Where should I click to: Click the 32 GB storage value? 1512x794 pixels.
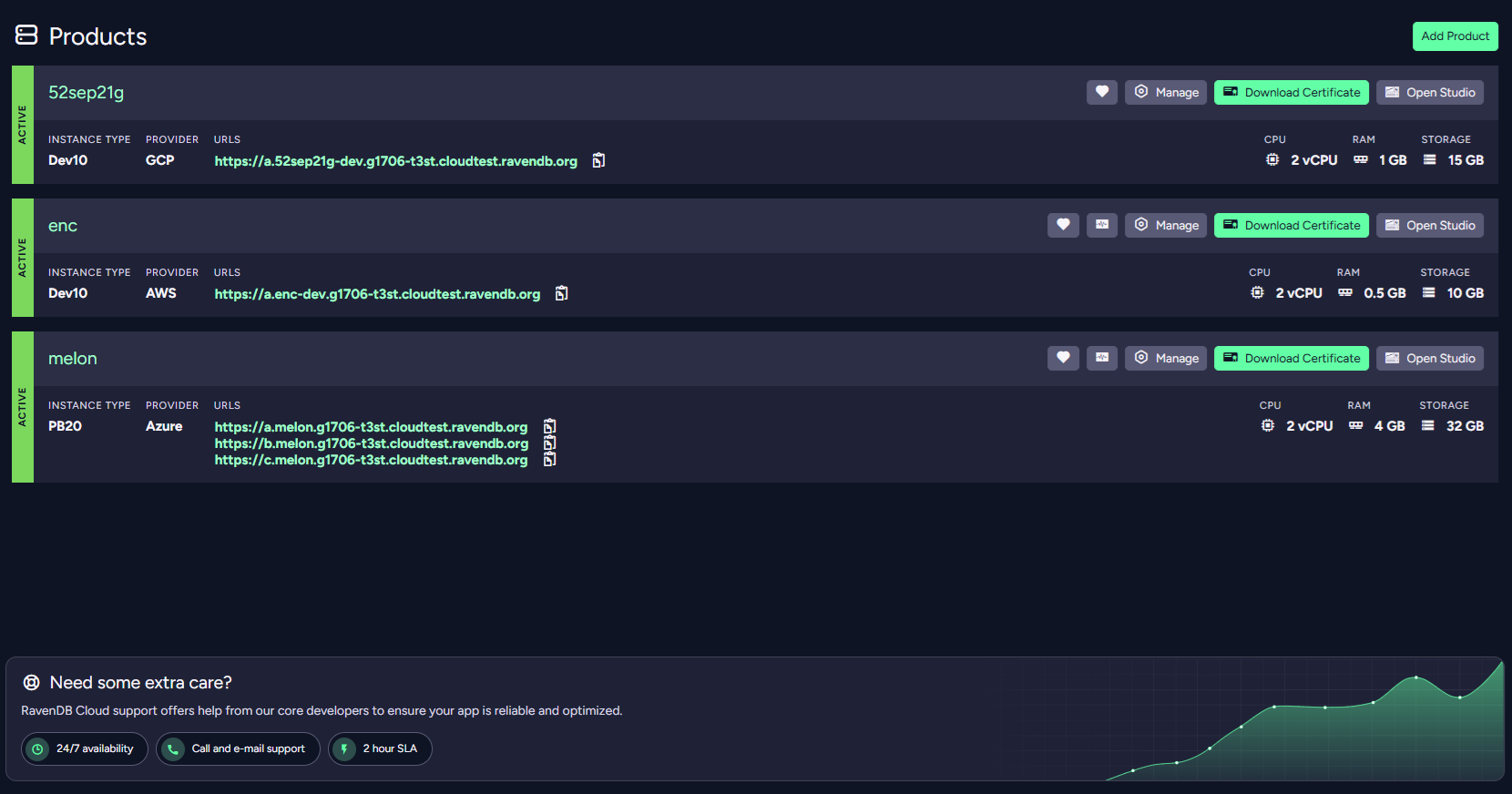[x=1466, y=426]
